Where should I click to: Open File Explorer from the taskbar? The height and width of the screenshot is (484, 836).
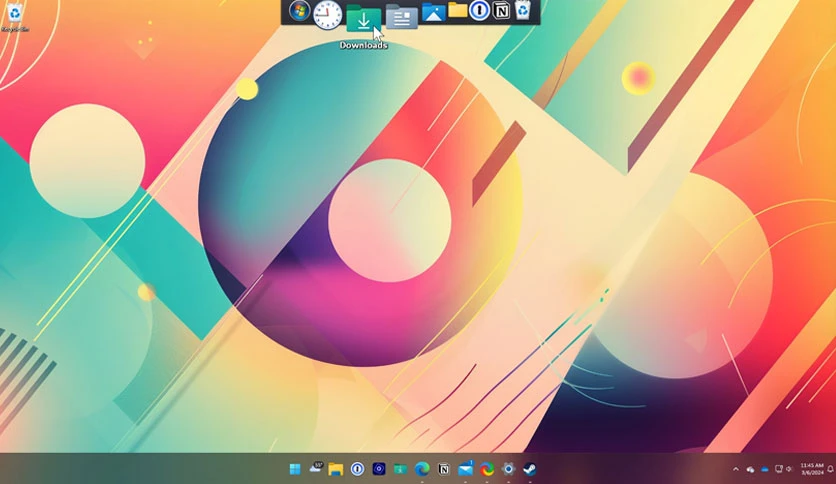click(336, 469)
